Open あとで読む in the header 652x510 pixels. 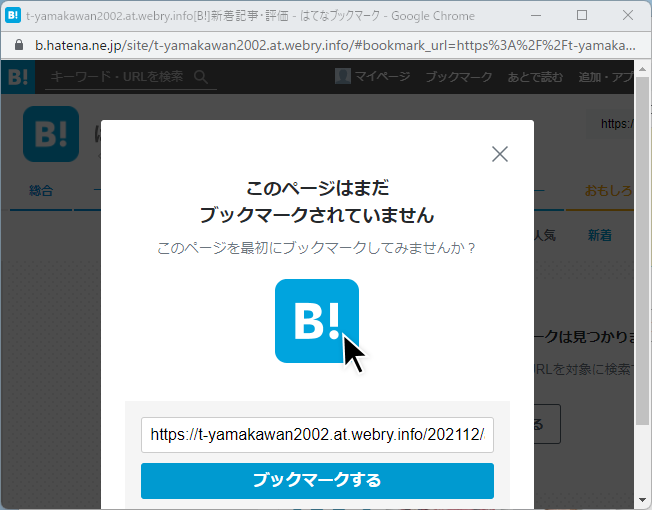(x=535, y=77)
